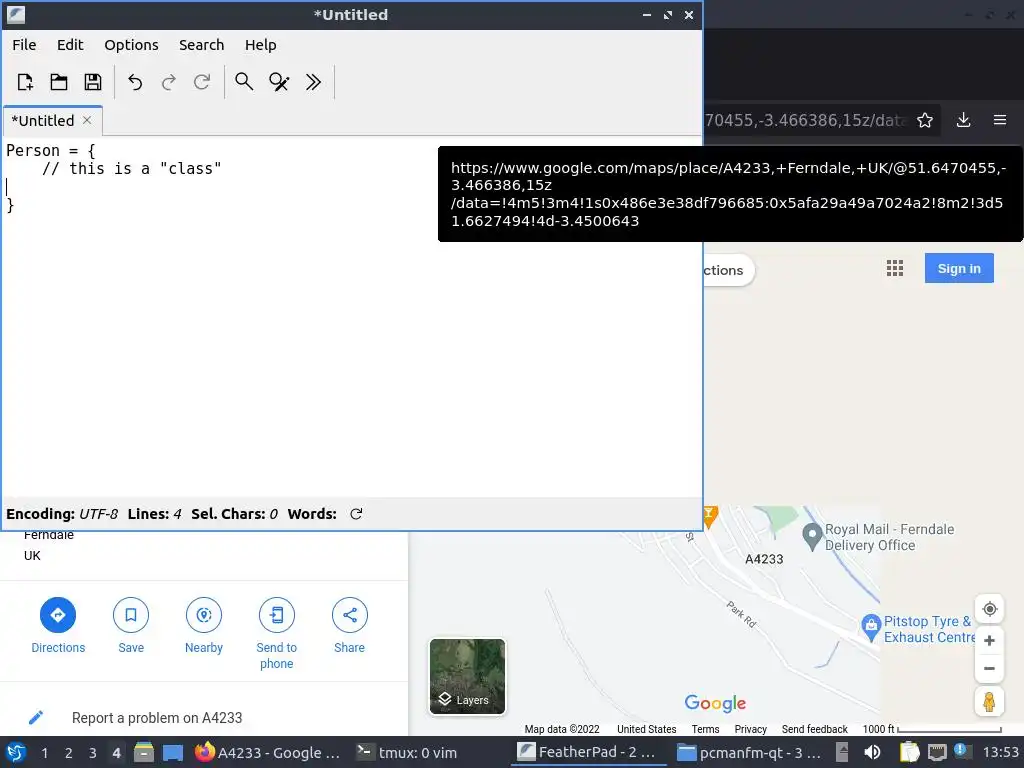Viewport: 1024px width, 768px height.
Task: Zoom out on the map
Action: coord(989,668)
